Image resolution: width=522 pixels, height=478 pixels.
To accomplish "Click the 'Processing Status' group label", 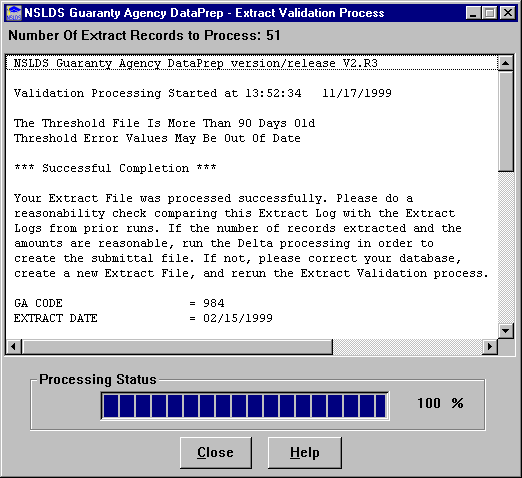I will (98, 379).
